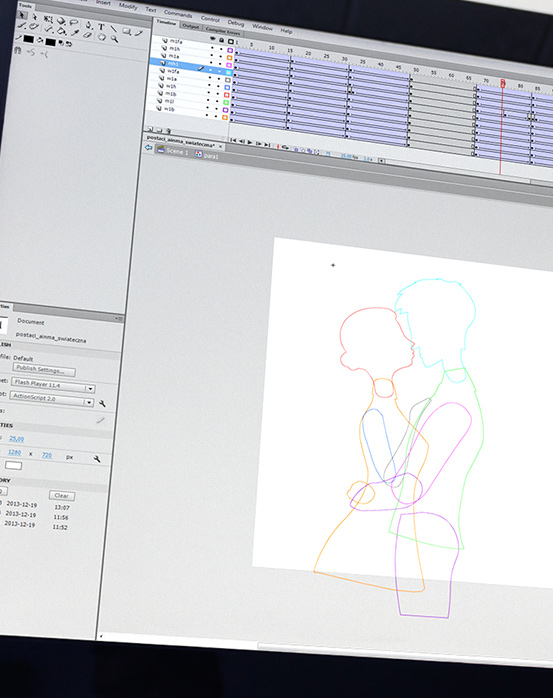Select the Zoom magnifier tool
Screen dimensions: 553x698
[x=114, y=39]
